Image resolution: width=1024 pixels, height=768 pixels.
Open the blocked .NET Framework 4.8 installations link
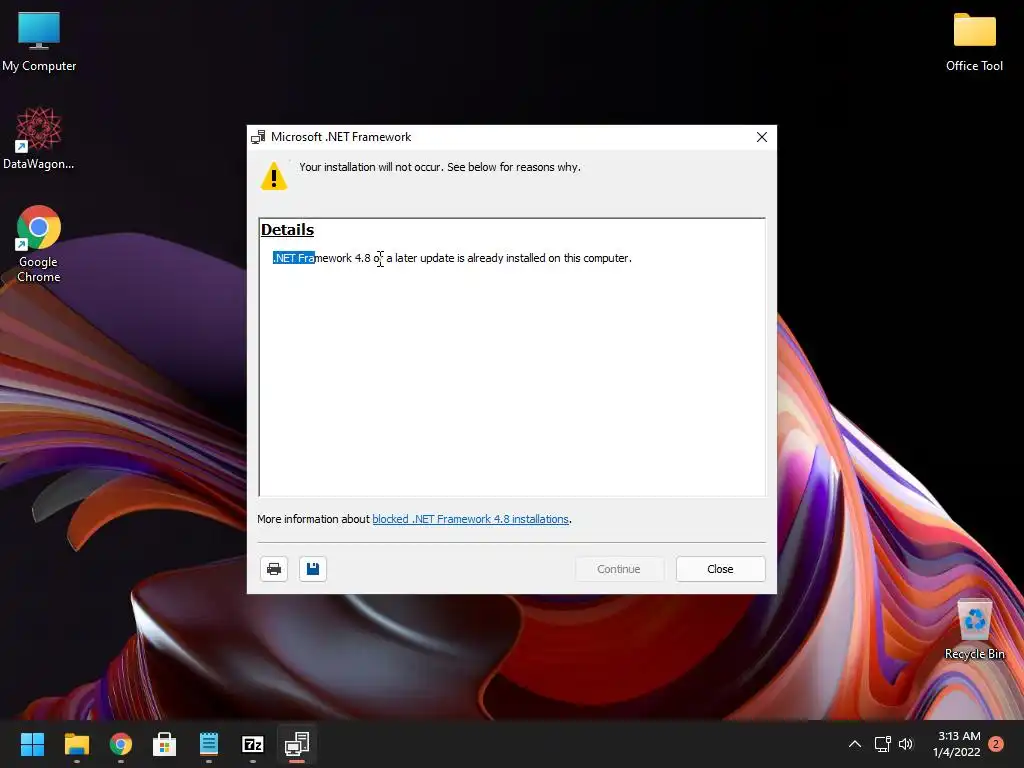coord(470,519)
